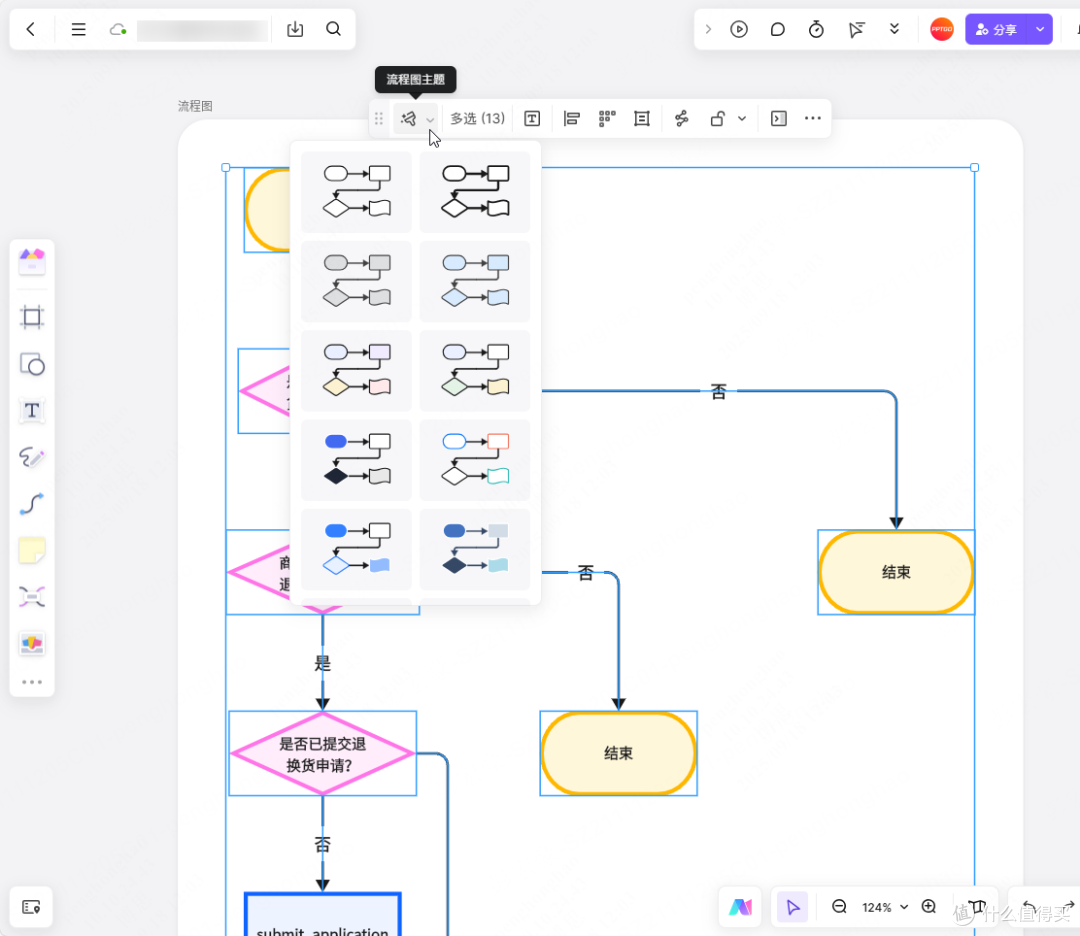1080x936 pixels.
Task: Open the image gallery tool
Action: (x=32, y=644)
